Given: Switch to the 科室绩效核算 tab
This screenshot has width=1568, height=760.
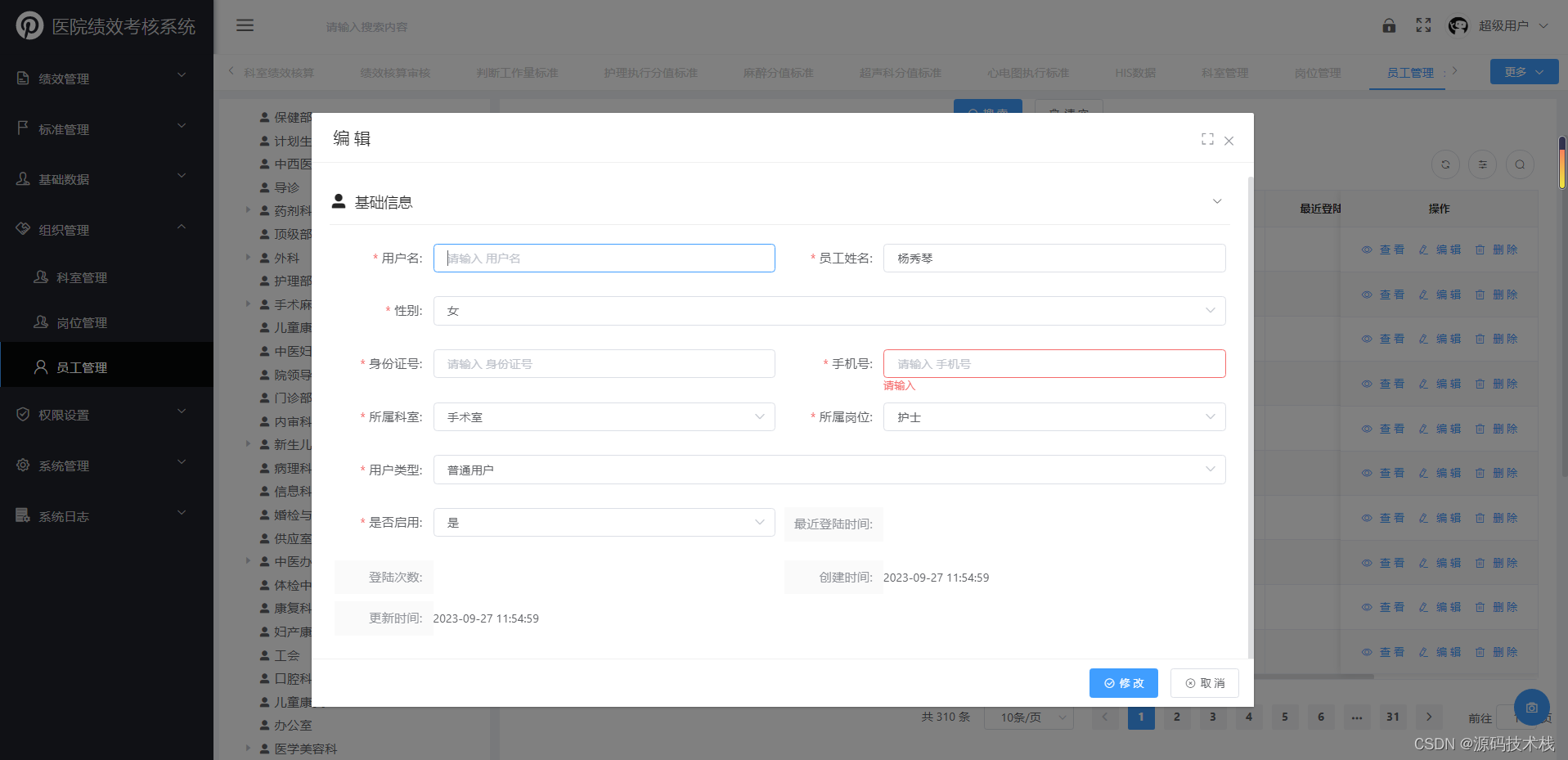Looking at the screenshot, I should coord(279,73).
